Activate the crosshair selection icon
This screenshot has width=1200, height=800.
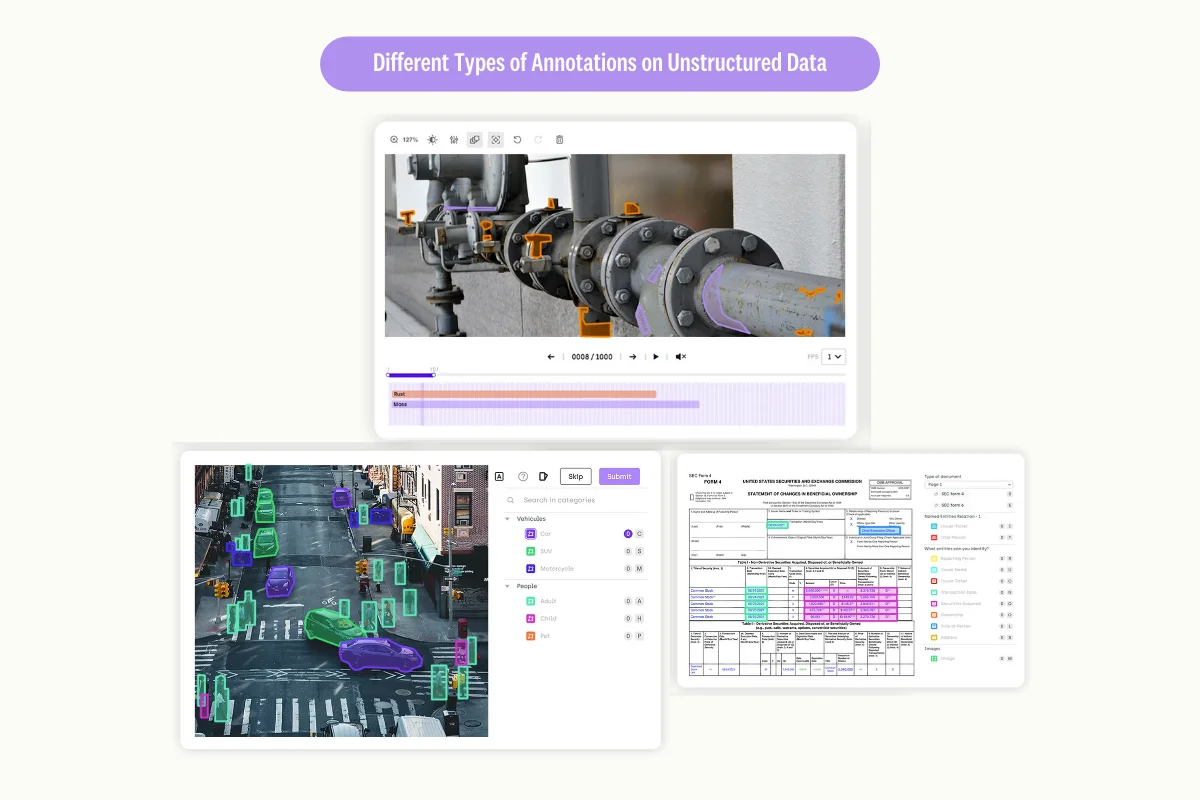click(x=495, y=139)
